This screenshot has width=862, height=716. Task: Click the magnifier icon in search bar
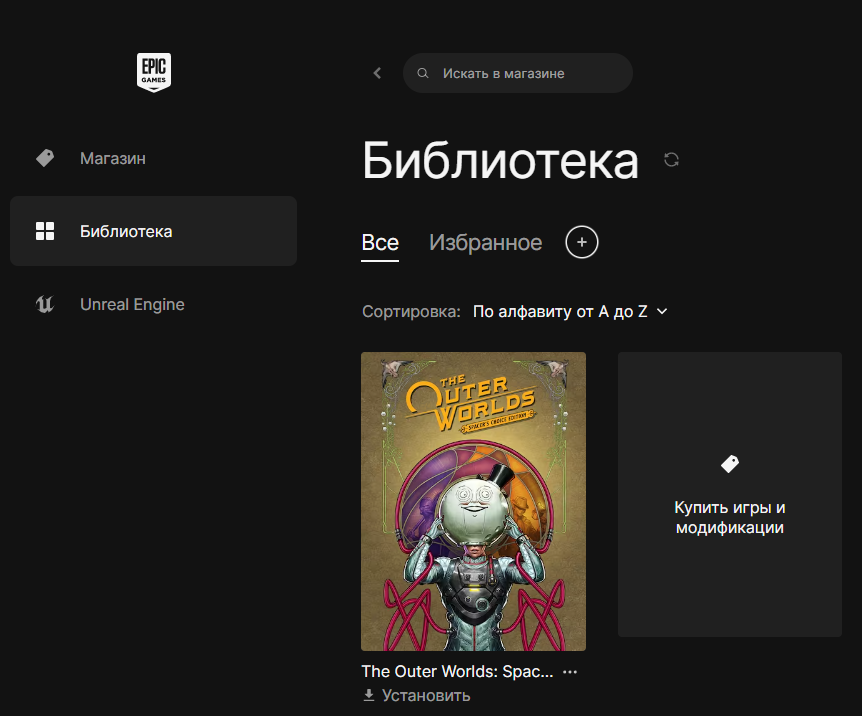[423, 73]
